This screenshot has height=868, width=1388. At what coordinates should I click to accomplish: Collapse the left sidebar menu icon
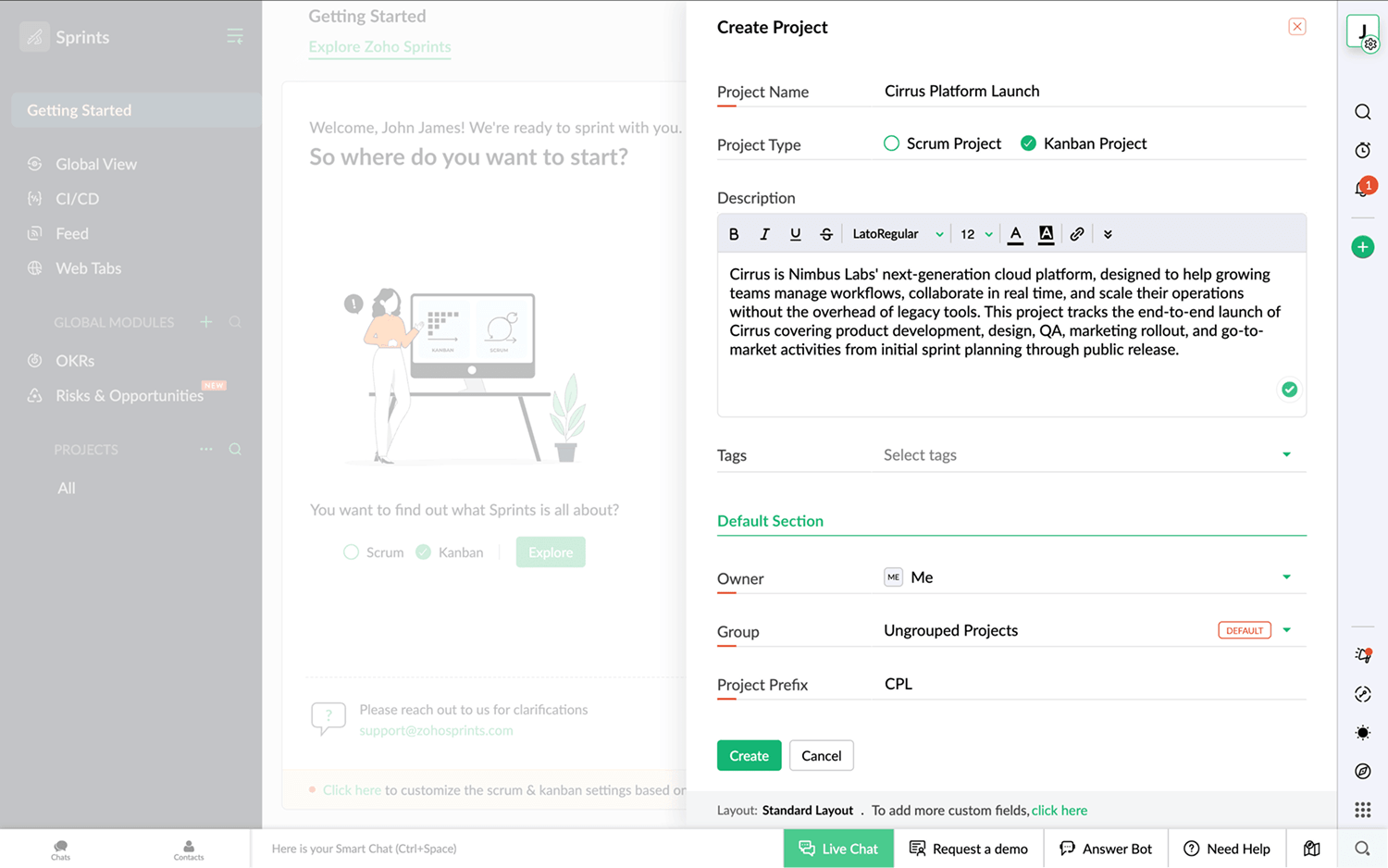[x=235, y=36]
